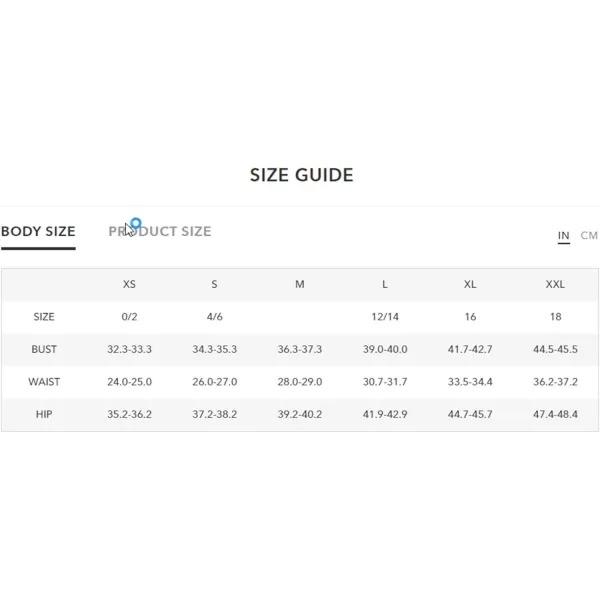Click the XL column header
600x600 pixels.
coord(470,284)
